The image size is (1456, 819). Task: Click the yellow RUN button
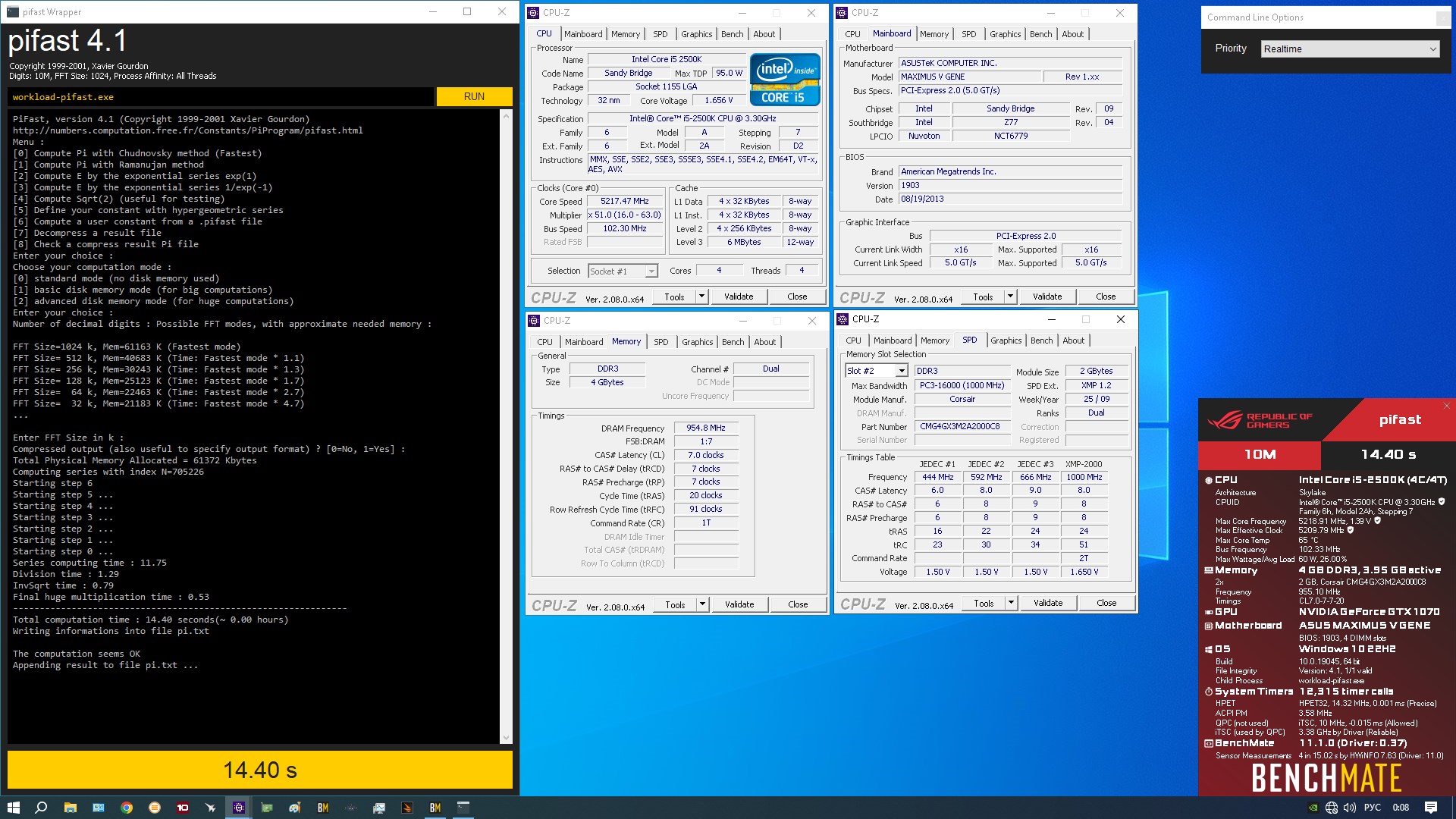pos(474,96)
